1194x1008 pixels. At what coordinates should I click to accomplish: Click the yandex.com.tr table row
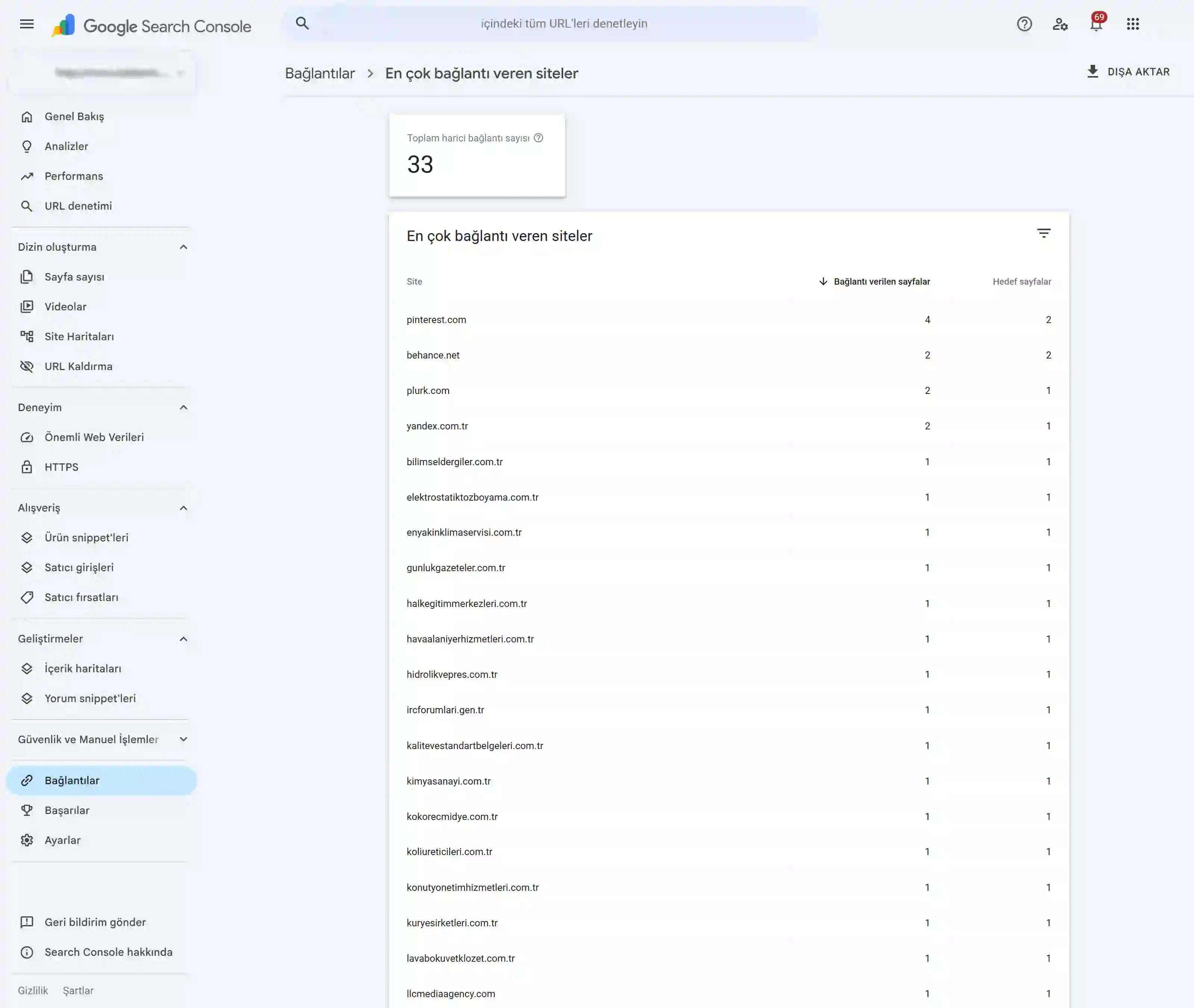(x=729, y=426)
